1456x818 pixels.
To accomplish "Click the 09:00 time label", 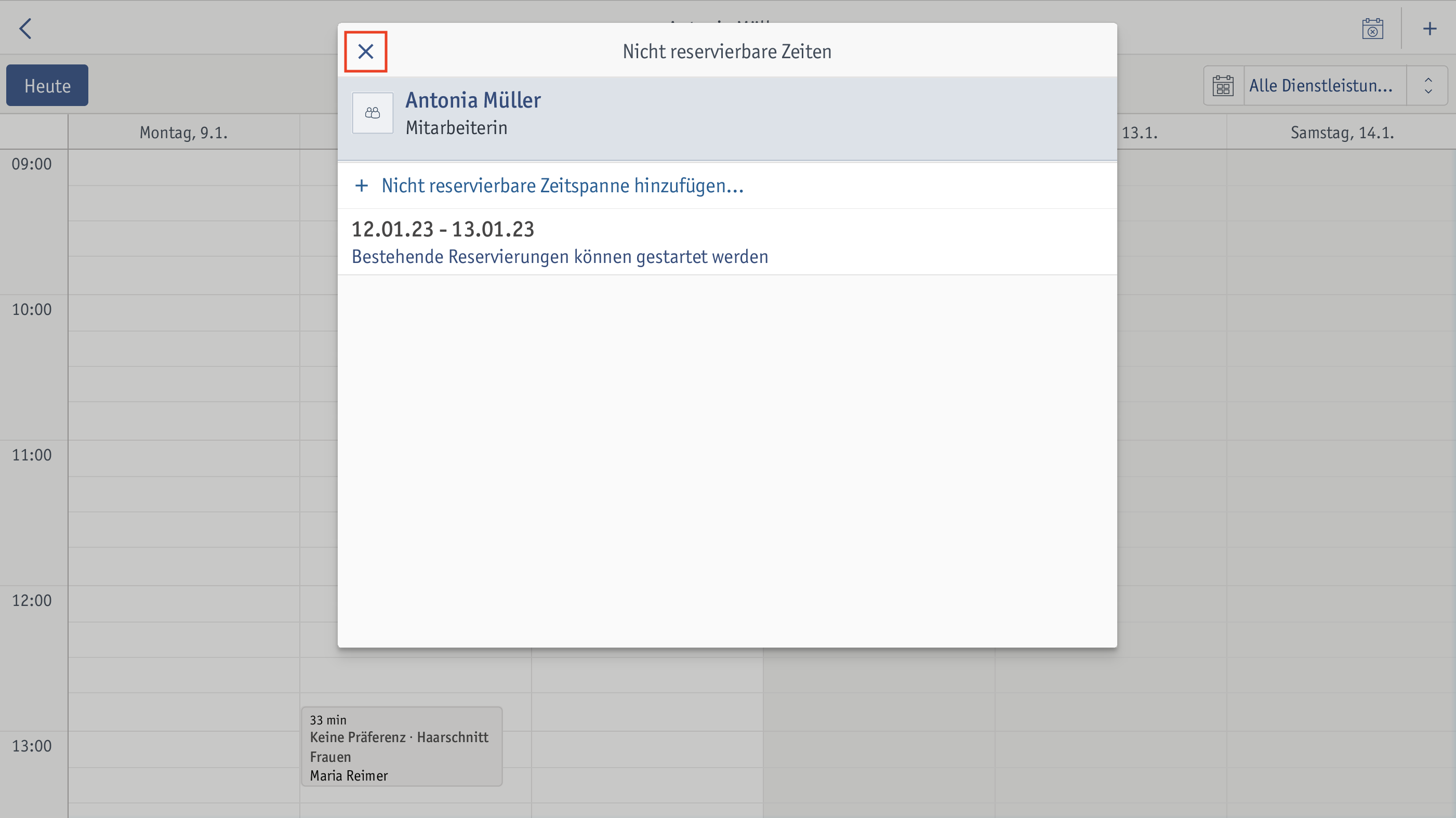I will click(x=32, y=164).
